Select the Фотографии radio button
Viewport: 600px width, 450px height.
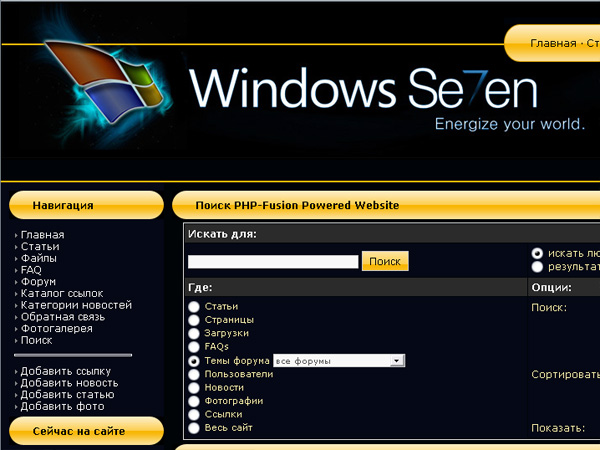point(194,401)
